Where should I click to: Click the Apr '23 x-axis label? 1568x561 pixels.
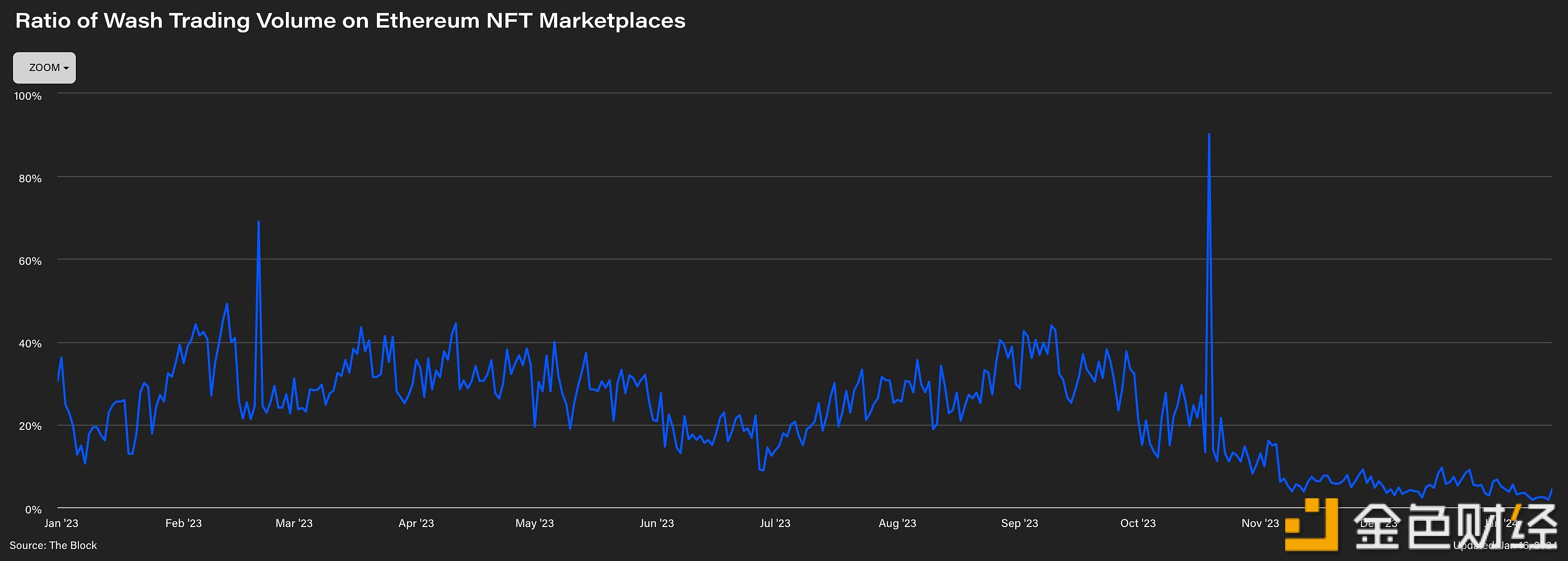coord(417,523)
